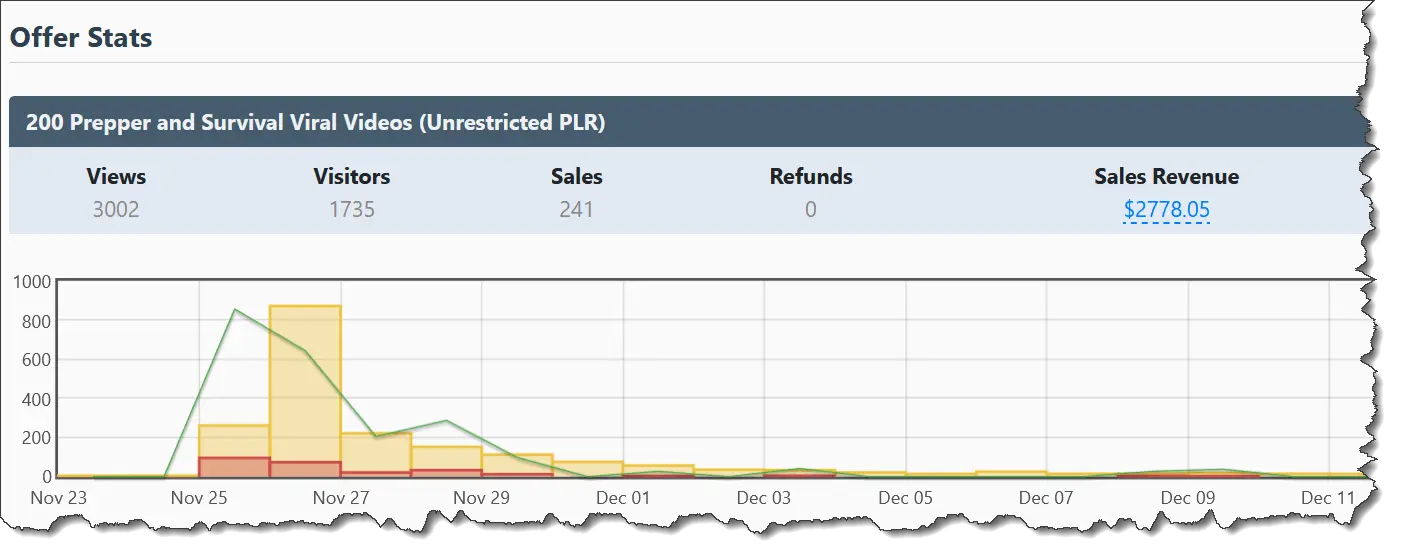Click the Dec 09 x-axis label

1188,497
